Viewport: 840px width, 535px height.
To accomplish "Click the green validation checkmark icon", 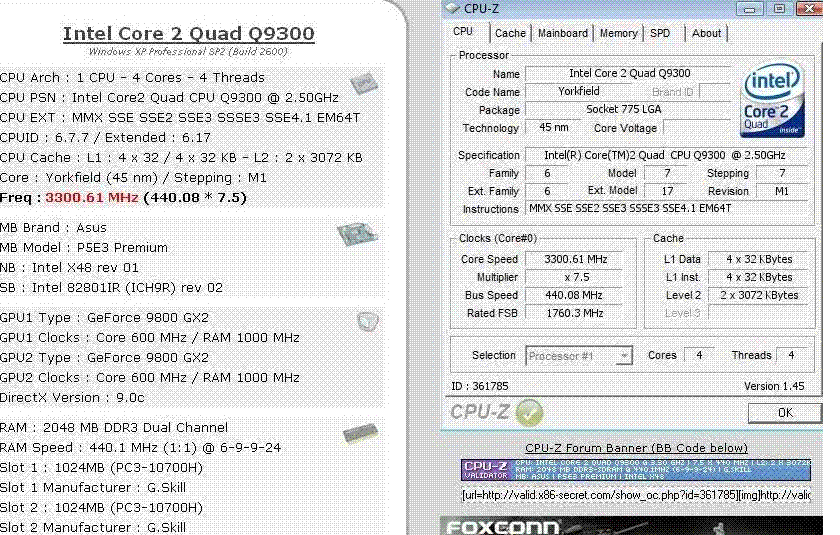I will (529, 413).
